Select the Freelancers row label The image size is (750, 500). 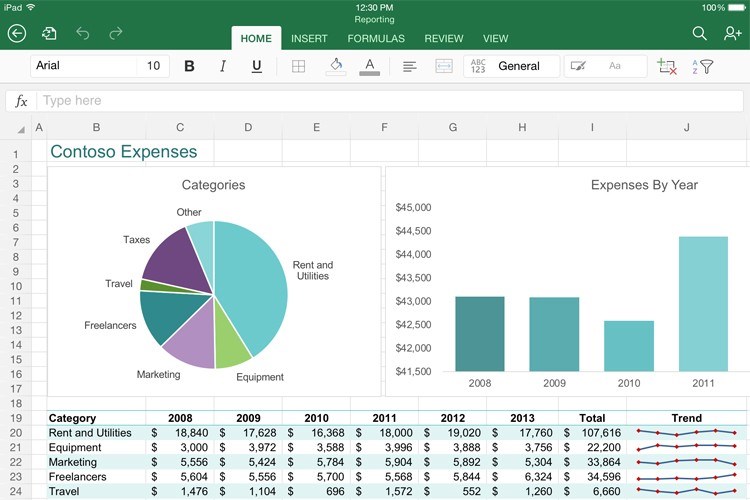77,477
